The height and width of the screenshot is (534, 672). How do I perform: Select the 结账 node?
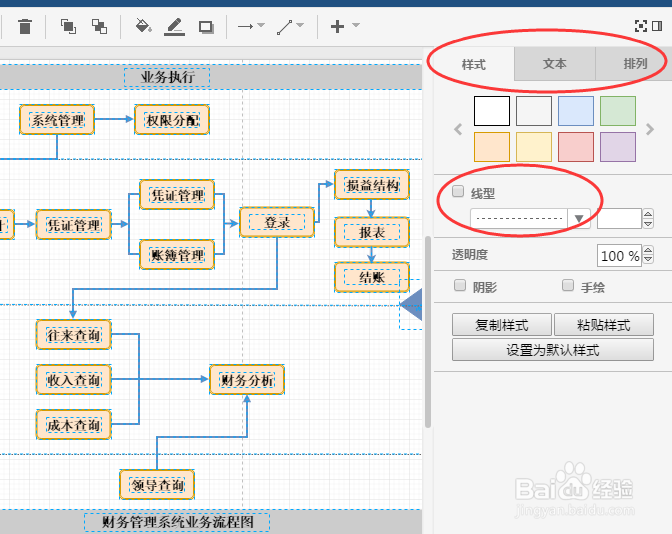[x=372, y=277]
